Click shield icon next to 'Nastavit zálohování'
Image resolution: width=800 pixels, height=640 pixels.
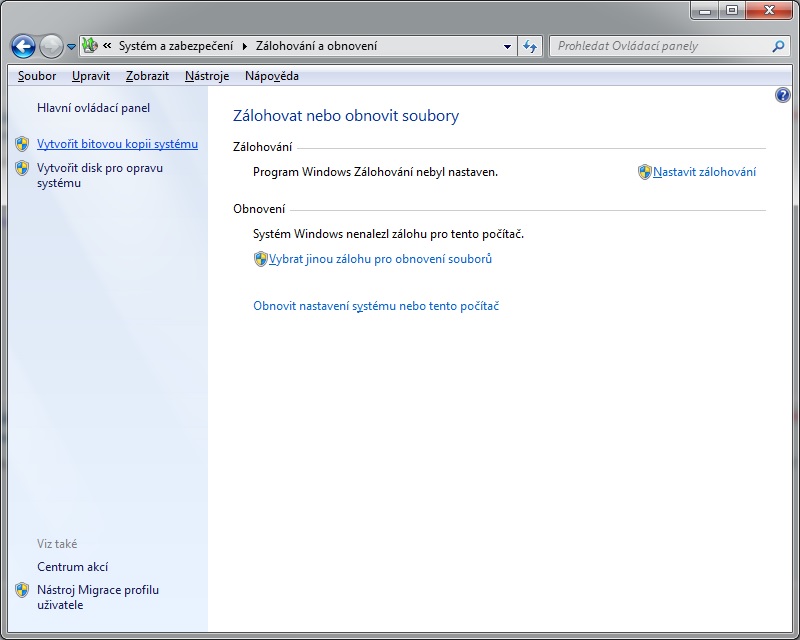pos(644,172)
